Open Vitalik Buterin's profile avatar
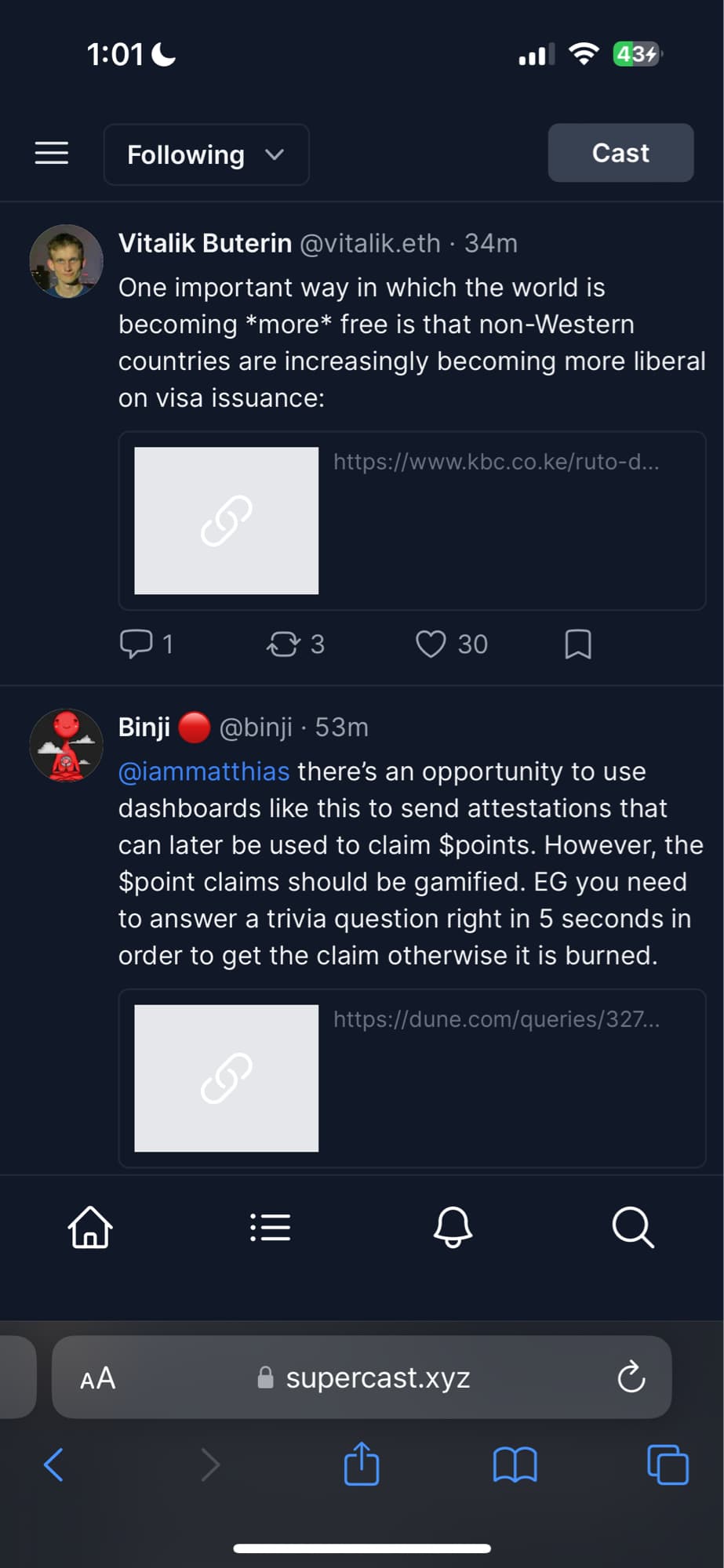 pos(66,262)
